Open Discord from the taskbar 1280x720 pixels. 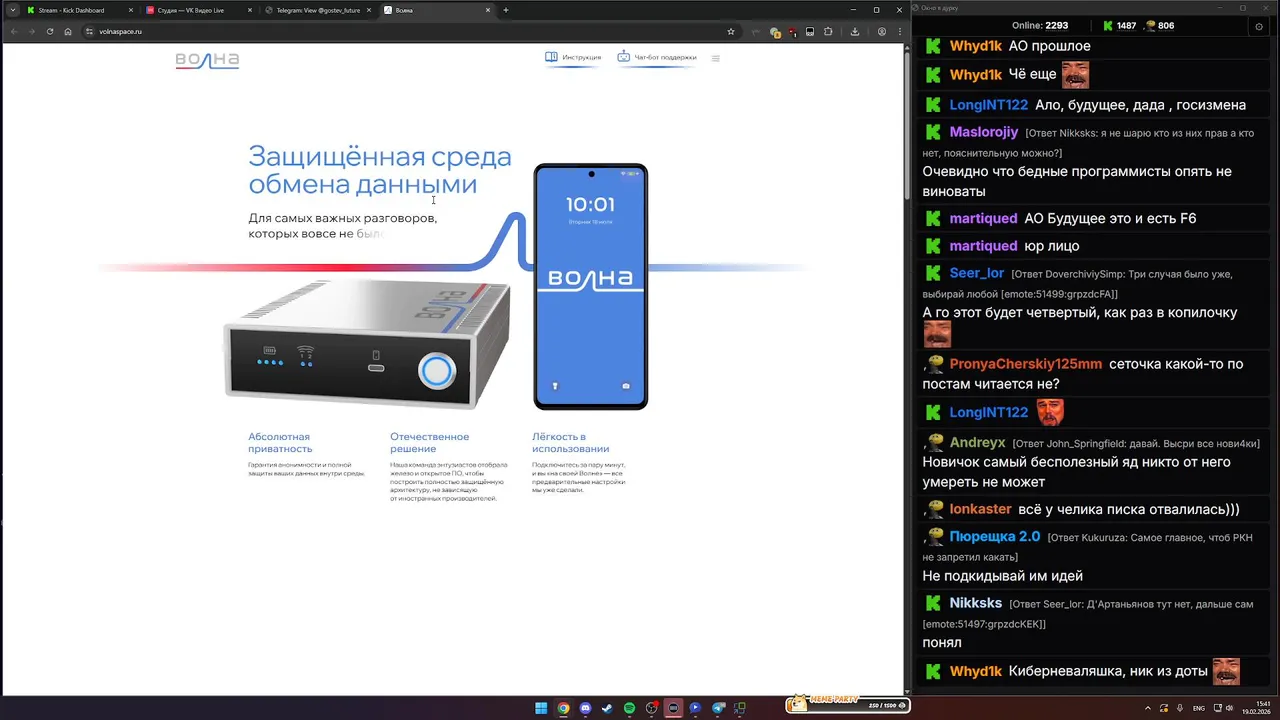tap(585, 708)
